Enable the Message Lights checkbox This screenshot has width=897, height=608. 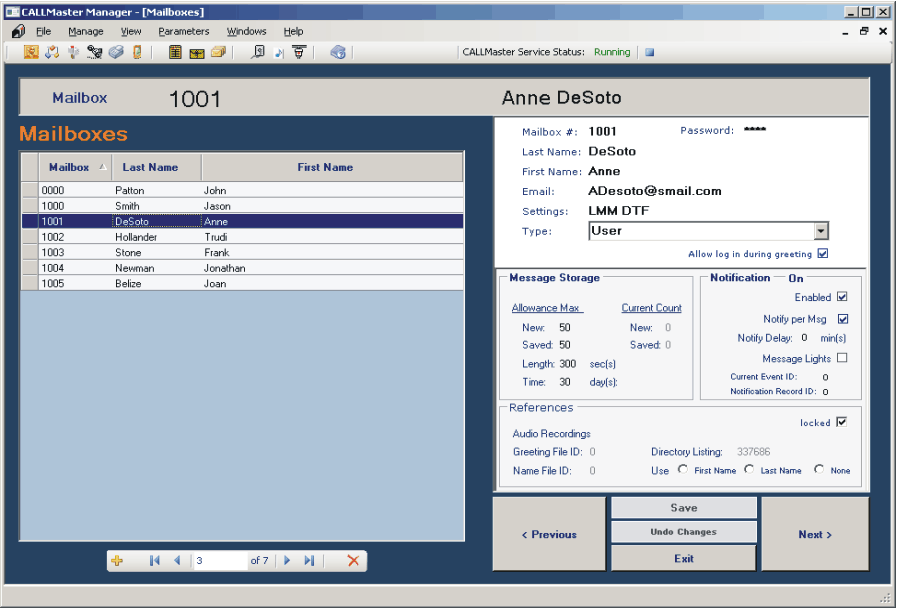pos(842,357)
